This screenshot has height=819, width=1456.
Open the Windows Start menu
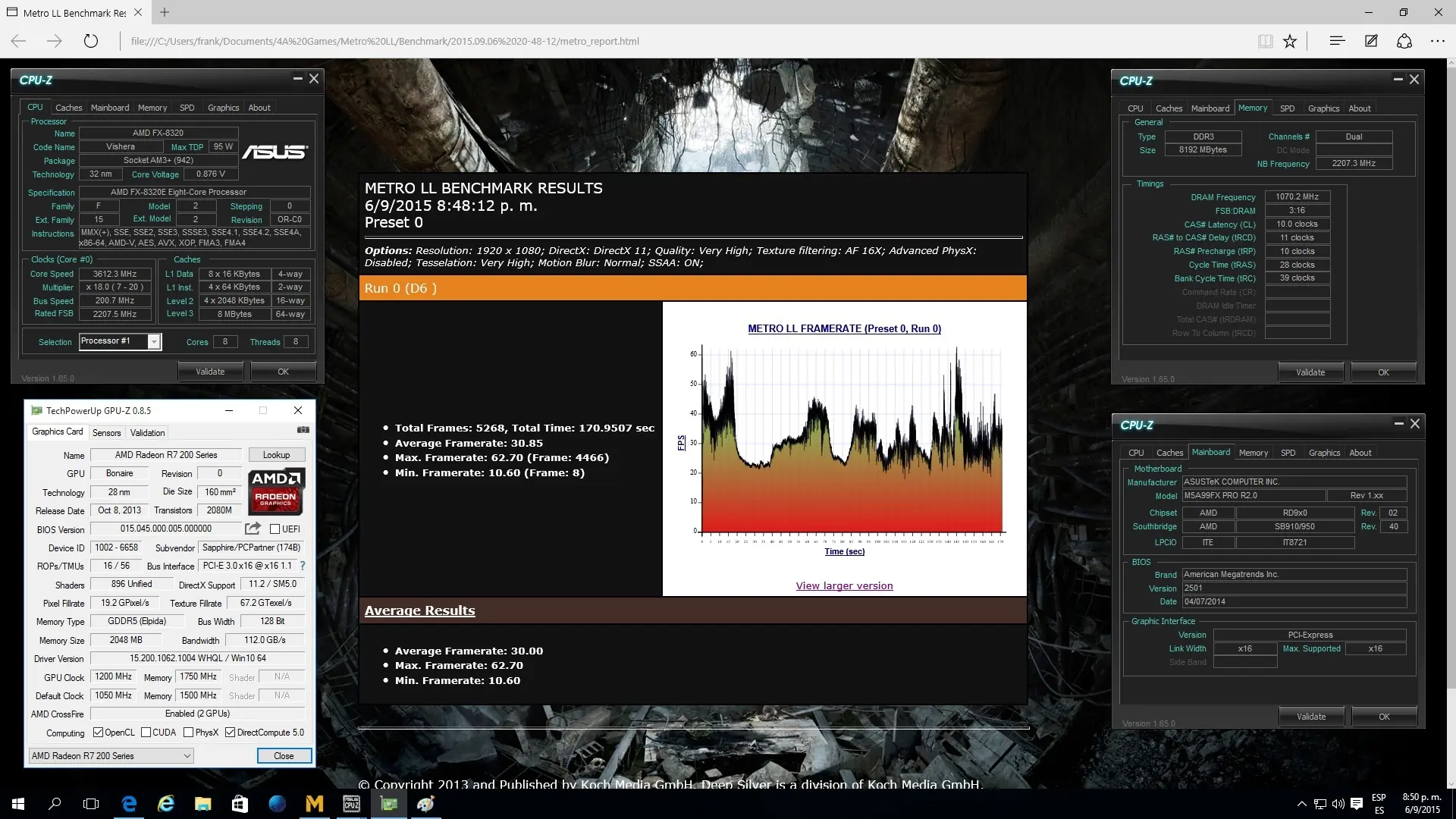pos(18,804)
